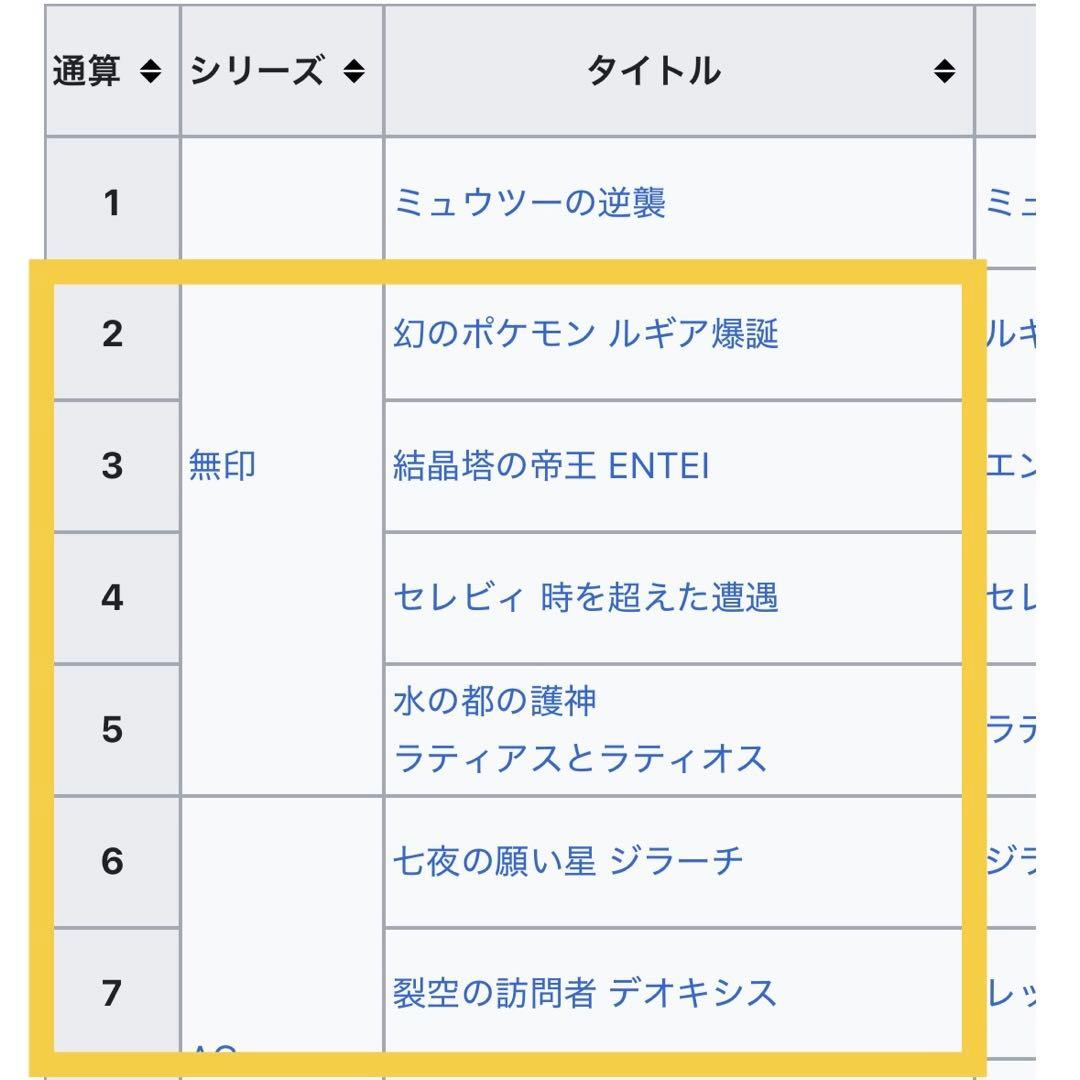The width and height of the screenshot is (1080, 1080).
Task: Click the sort arrows in 通算 header
Action: [150, 72]
